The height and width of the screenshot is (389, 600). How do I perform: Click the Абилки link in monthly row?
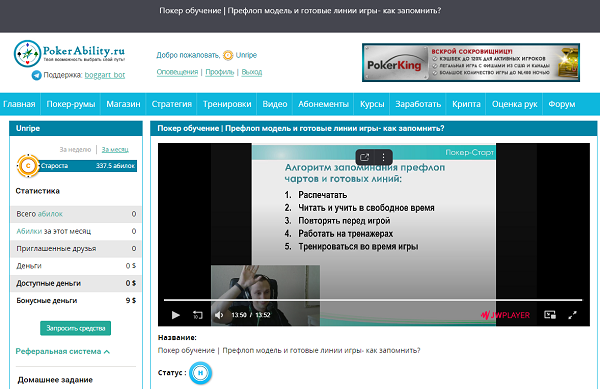point(29,231)
